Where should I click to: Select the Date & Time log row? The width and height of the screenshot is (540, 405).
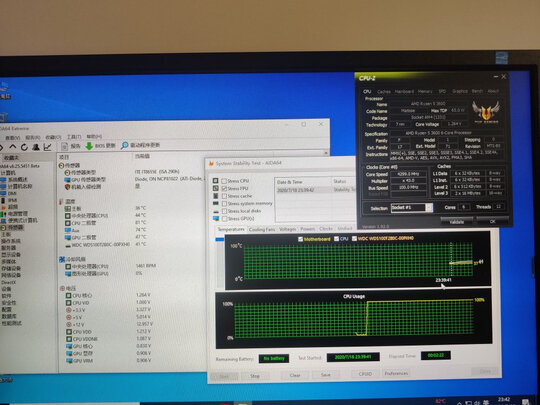coord(315,190)
